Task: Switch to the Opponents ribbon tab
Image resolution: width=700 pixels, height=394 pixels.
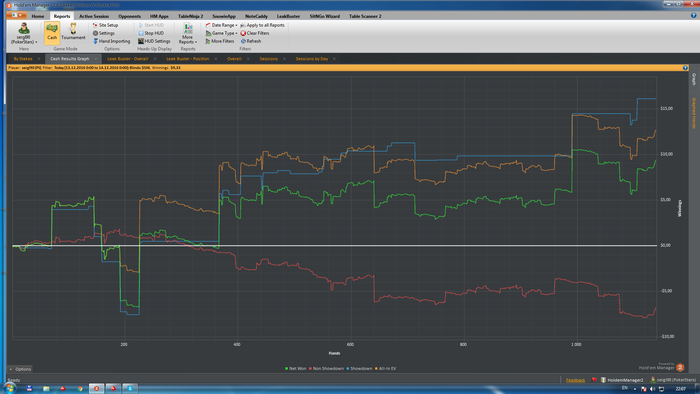Action: click(129, 16)
